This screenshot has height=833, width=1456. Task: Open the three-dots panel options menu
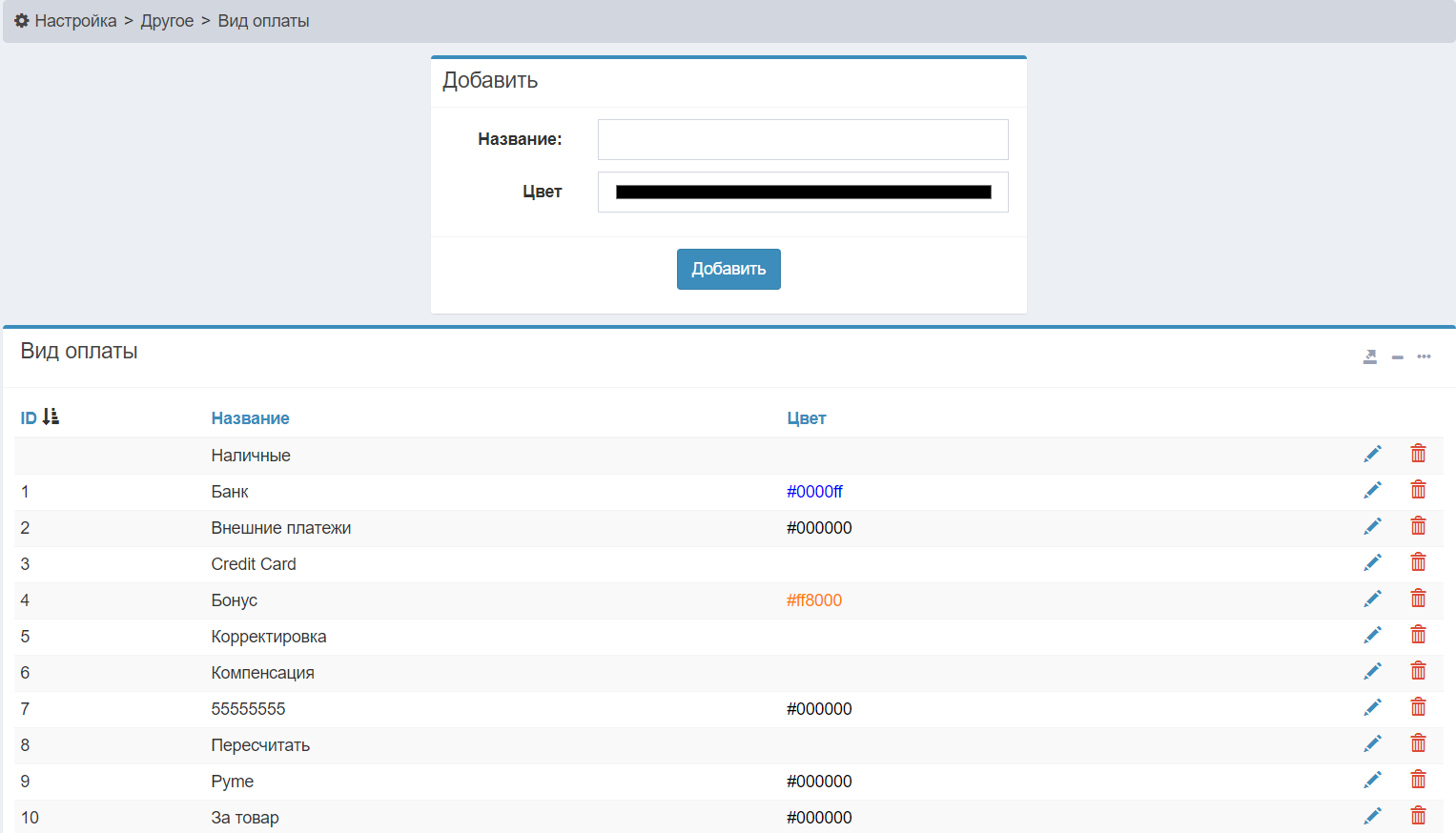click(x=1424, y=356)
